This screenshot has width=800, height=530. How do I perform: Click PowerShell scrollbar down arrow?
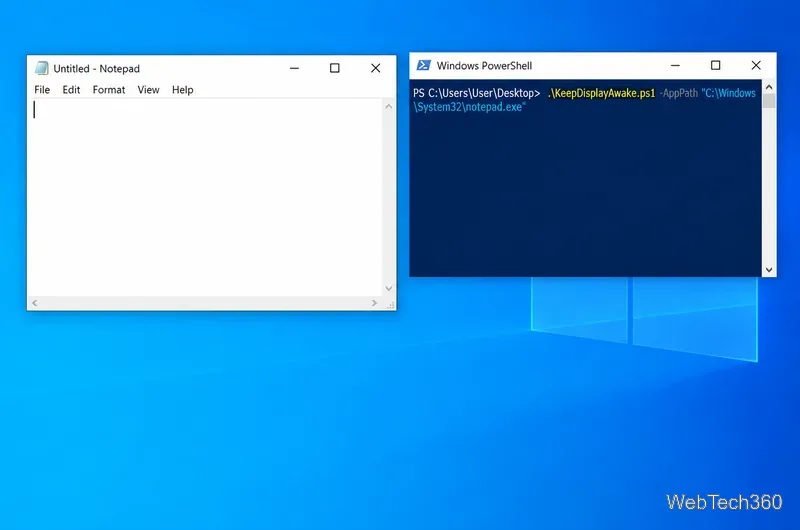tap(769, 270)
